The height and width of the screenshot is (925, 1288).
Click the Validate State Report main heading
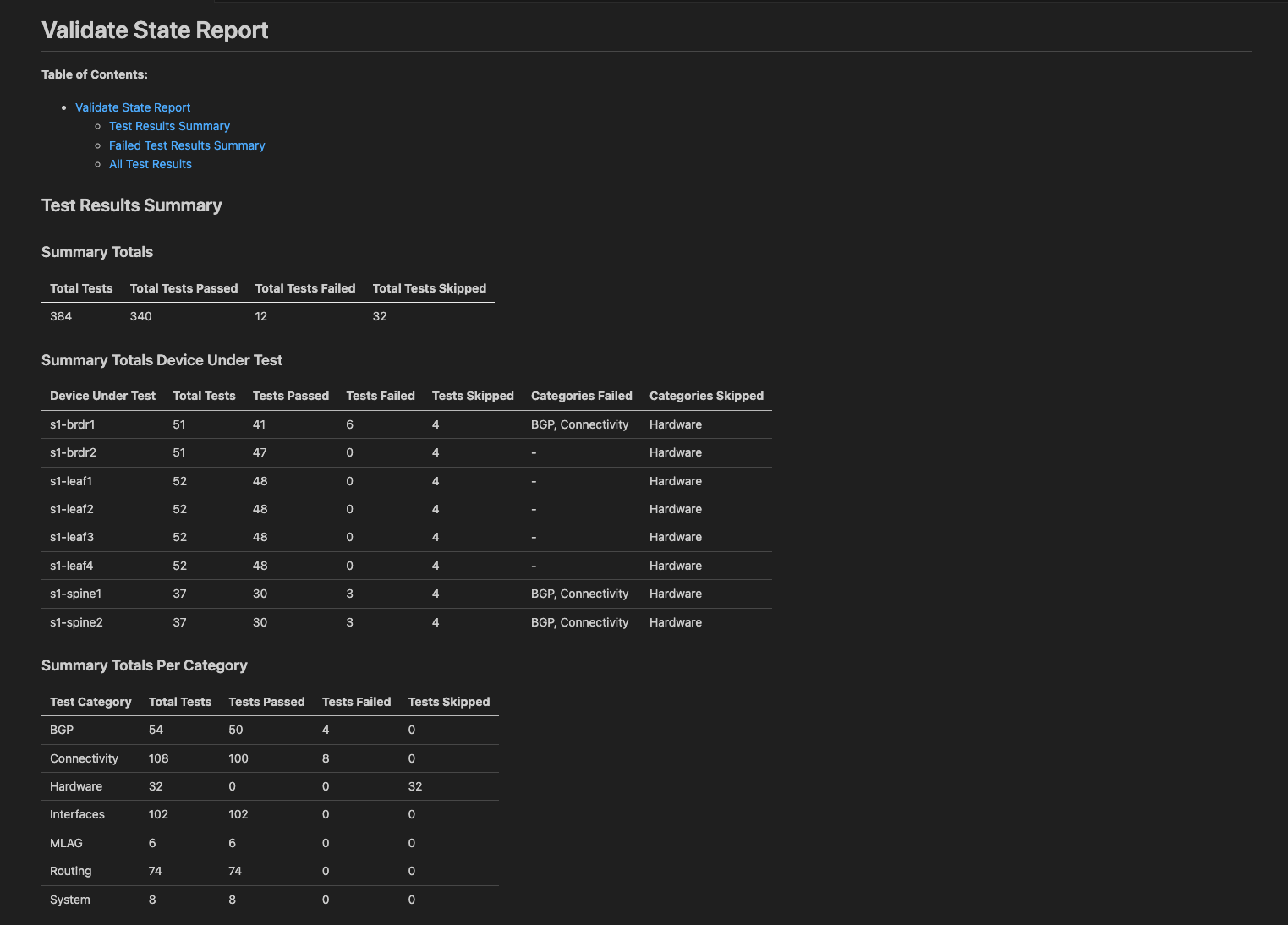[x=155, y=30]
